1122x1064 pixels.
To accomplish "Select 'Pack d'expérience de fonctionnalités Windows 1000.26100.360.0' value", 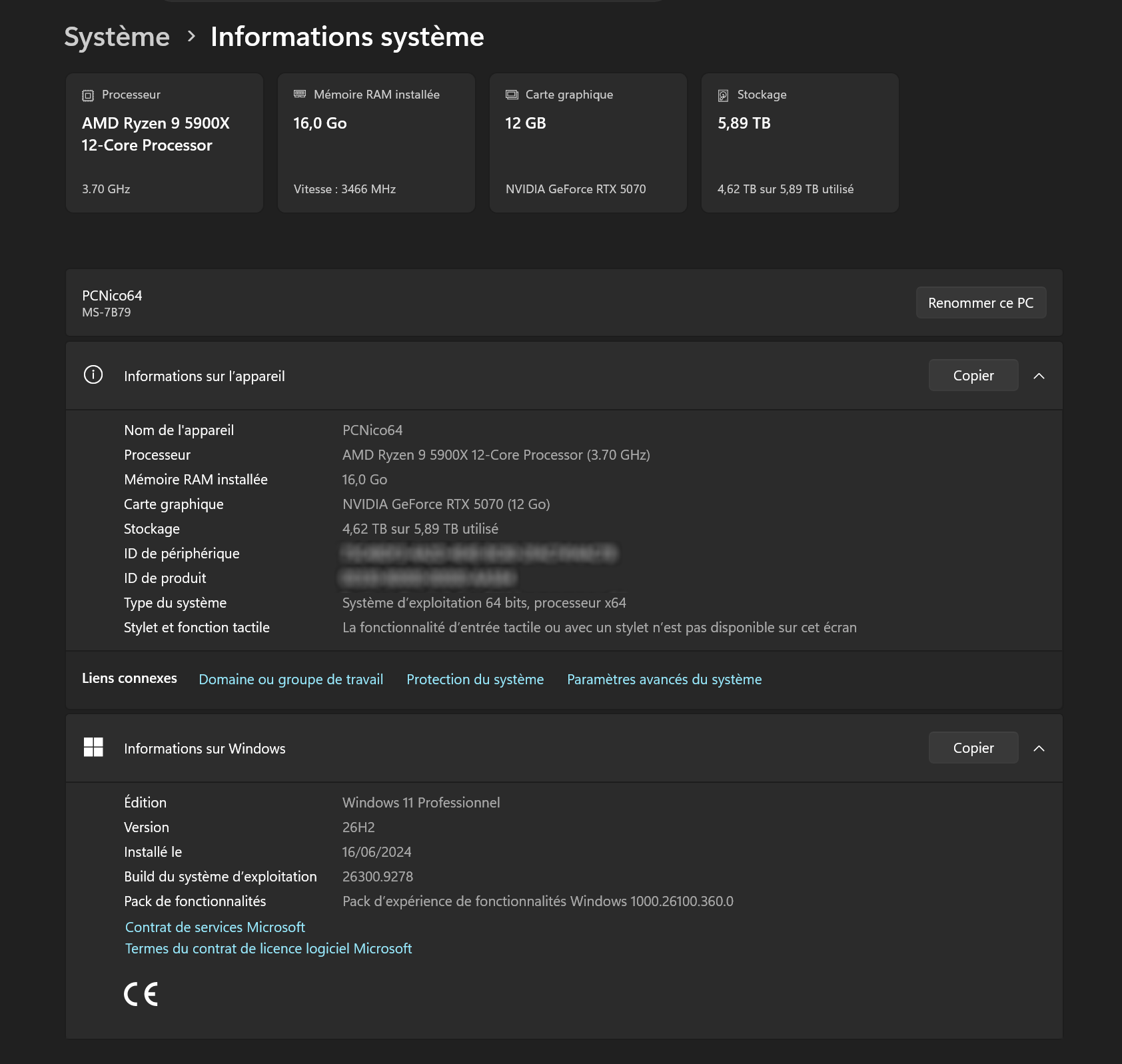I will tap(538, 901).
